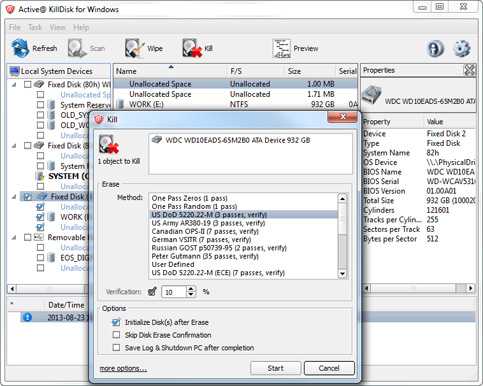Click the device tree left scroll arrow
The width and height of the screenshot is (483, 386).
[12, 288]
